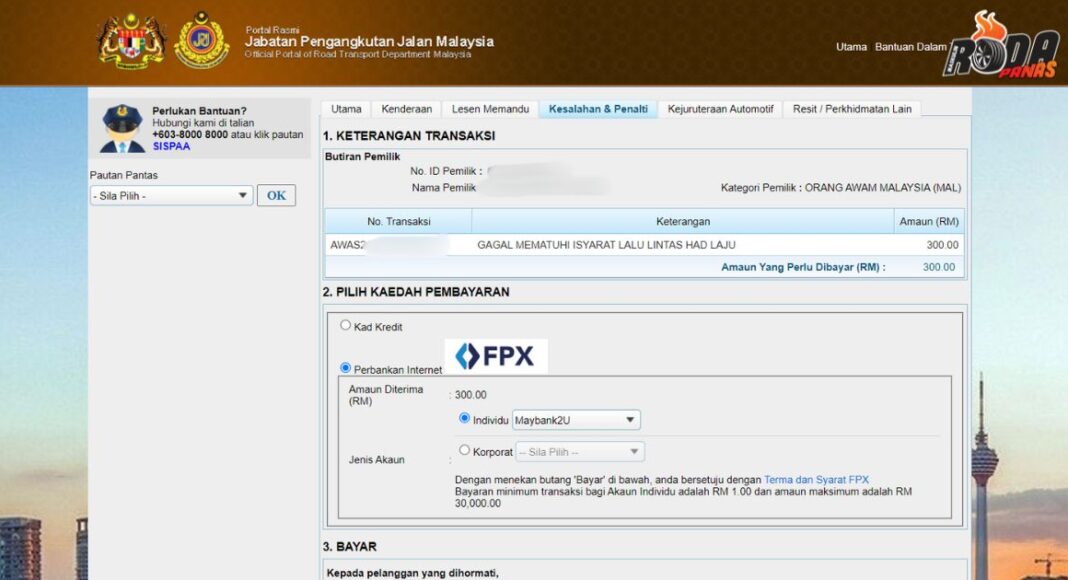Screen dimensions: 1068x580
Task: Open the Maybank2U bank dropdown
Action: point(575,420)
